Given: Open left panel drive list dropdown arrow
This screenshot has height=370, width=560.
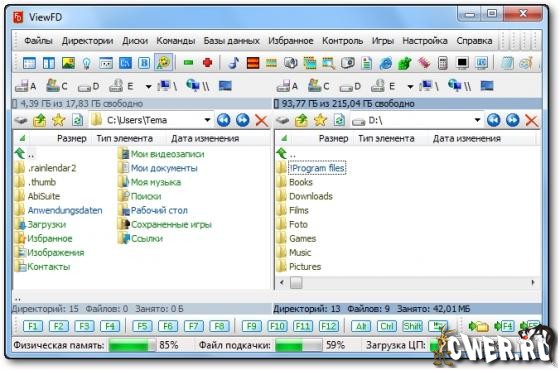Looking at the screenshot, I should coord(149,86).
